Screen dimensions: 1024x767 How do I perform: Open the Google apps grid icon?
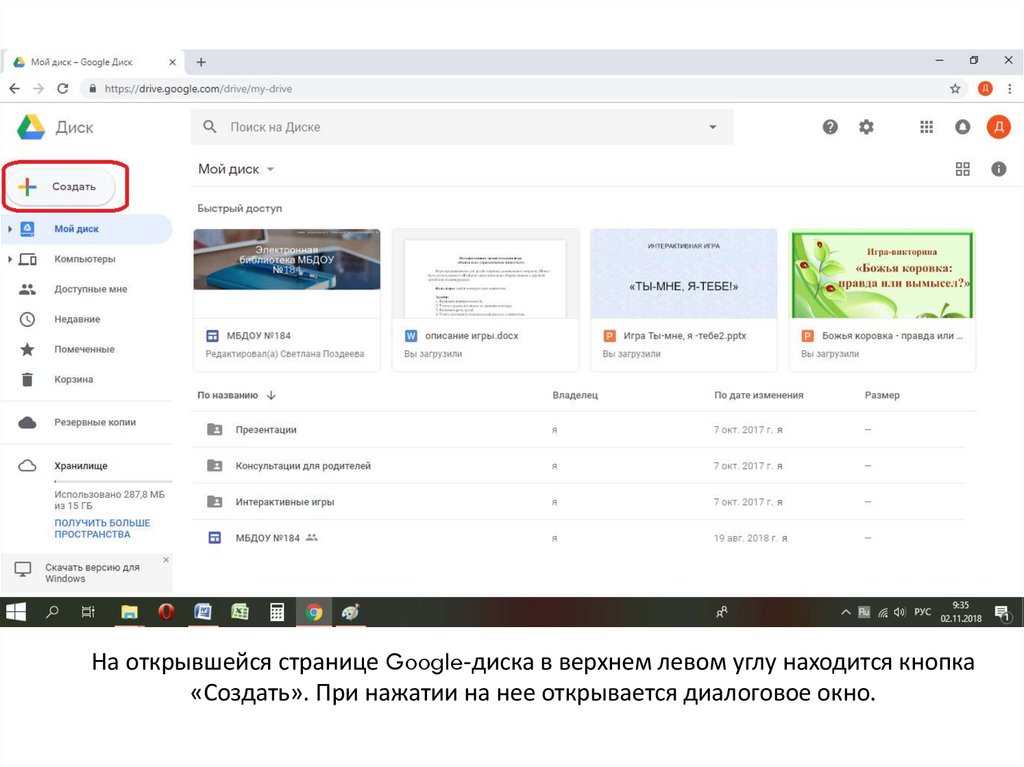point(926,127)
